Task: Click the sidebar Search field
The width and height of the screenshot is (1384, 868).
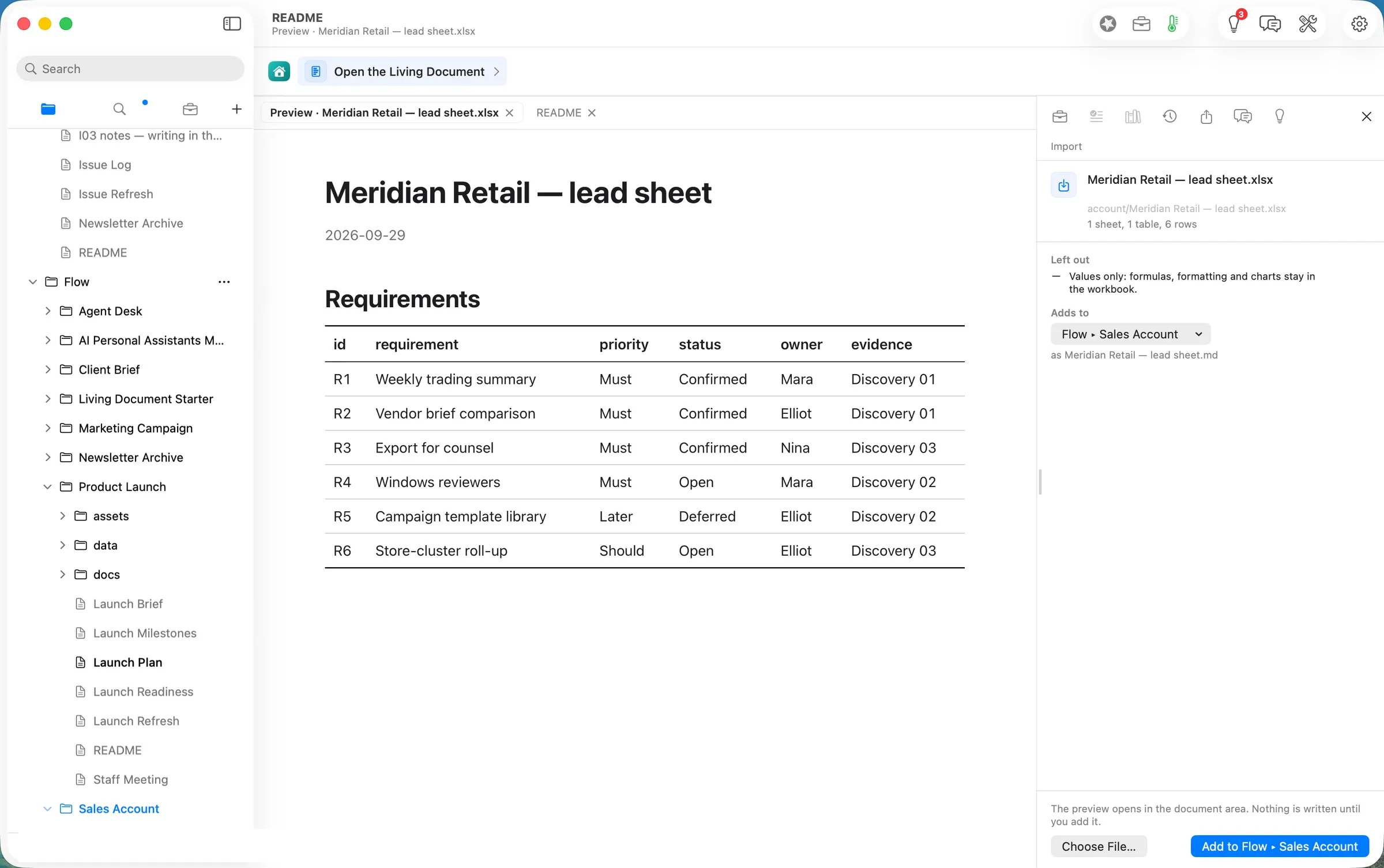Action: click(x=130, y=69)
